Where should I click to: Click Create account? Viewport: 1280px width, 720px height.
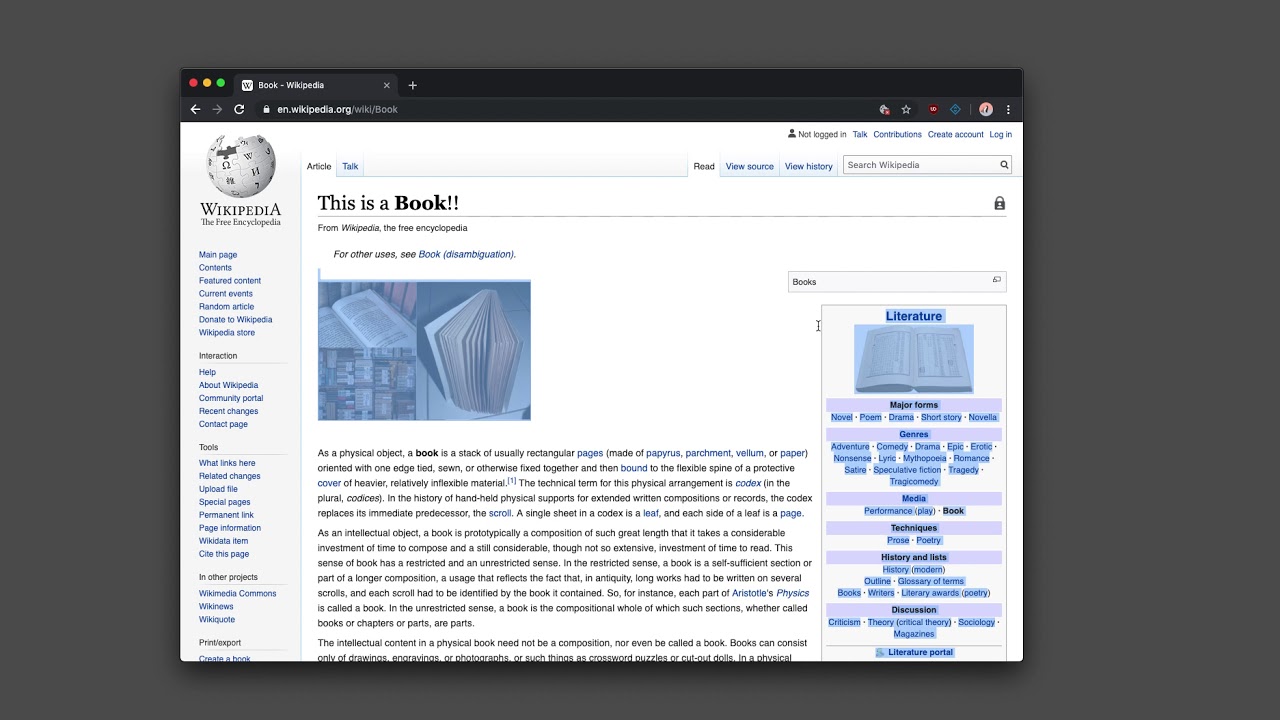pyautogui.click(x=956, y=134)
